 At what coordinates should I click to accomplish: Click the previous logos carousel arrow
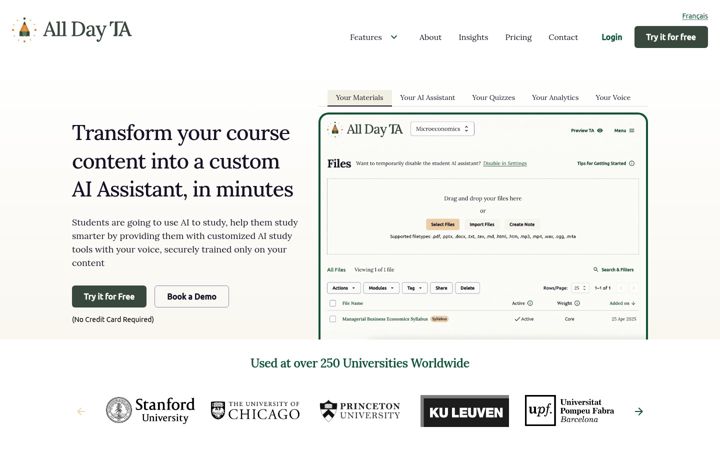pos(81,411)
